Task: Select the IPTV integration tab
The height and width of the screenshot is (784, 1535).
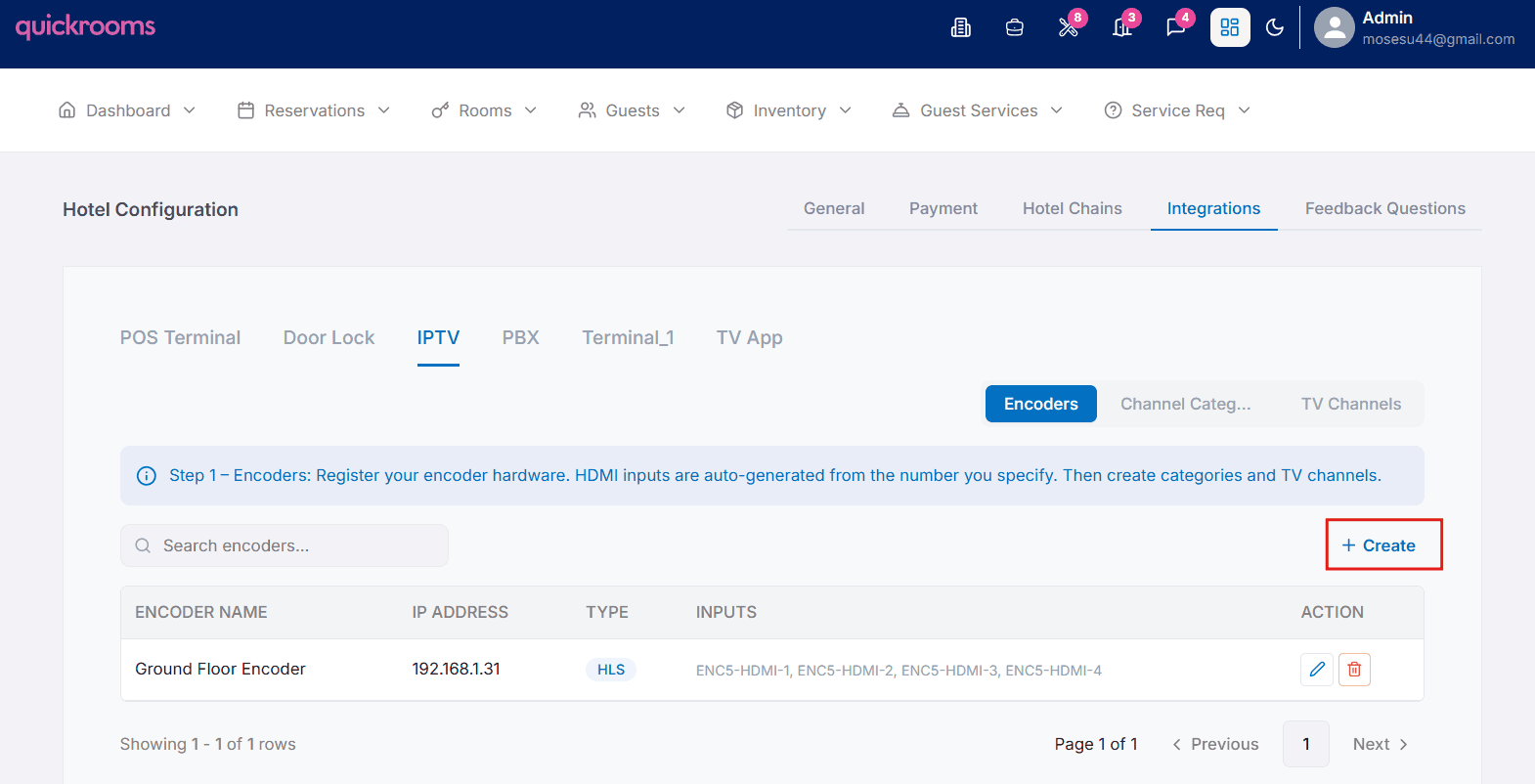Action: tap(438, 337)
